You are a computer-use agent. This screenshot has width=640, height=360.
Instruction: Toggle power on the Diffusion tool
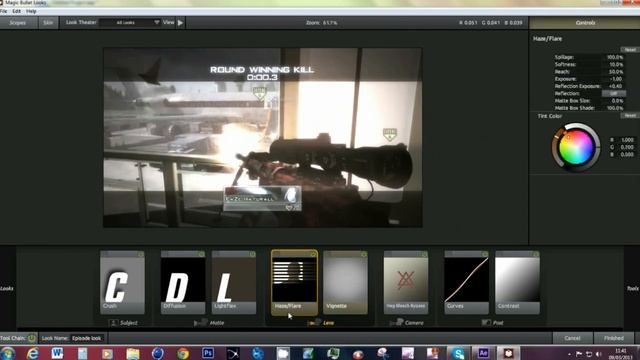click(x=201, y=254)
